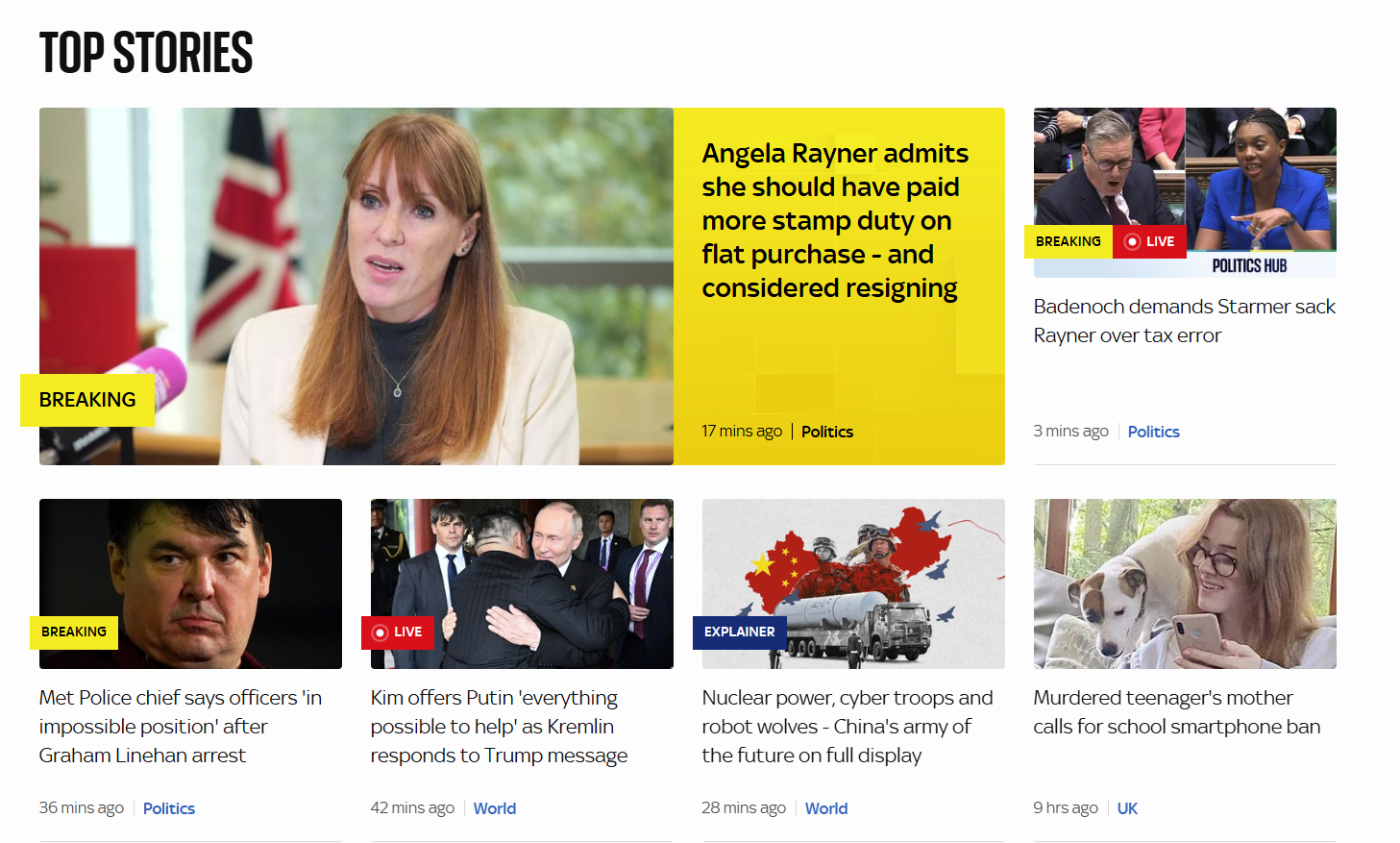
Task: Open the World tag beside 28 mins ago
Action: click(x=826, y=808)
